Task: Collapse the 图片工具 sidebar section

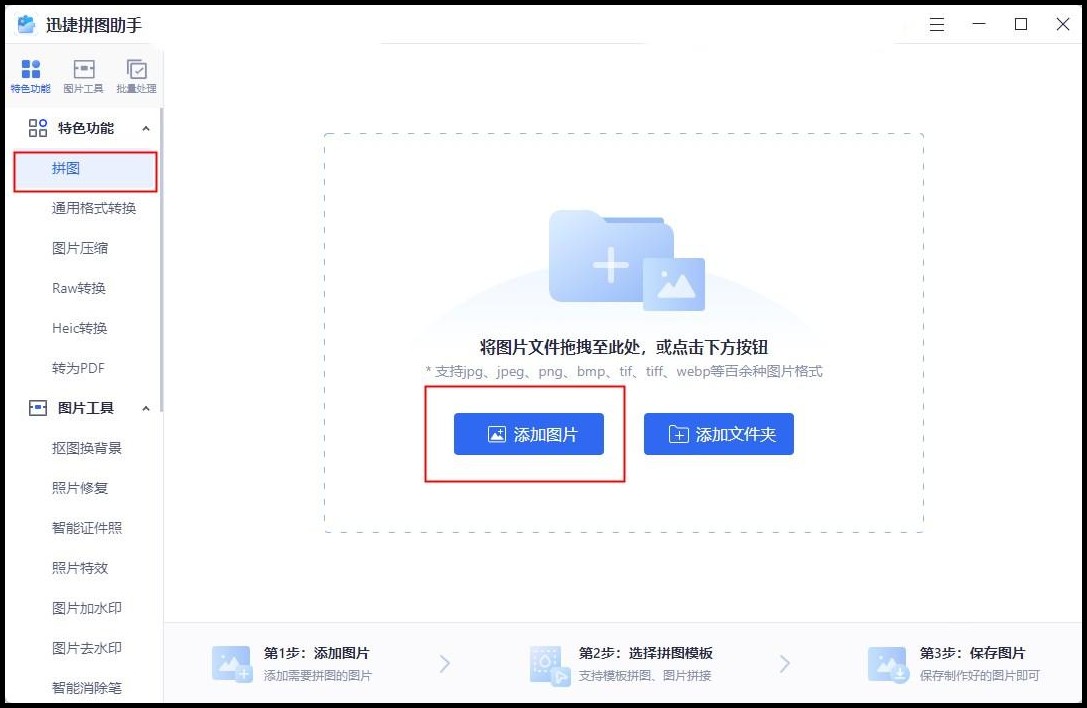Action: pos(147,408)
